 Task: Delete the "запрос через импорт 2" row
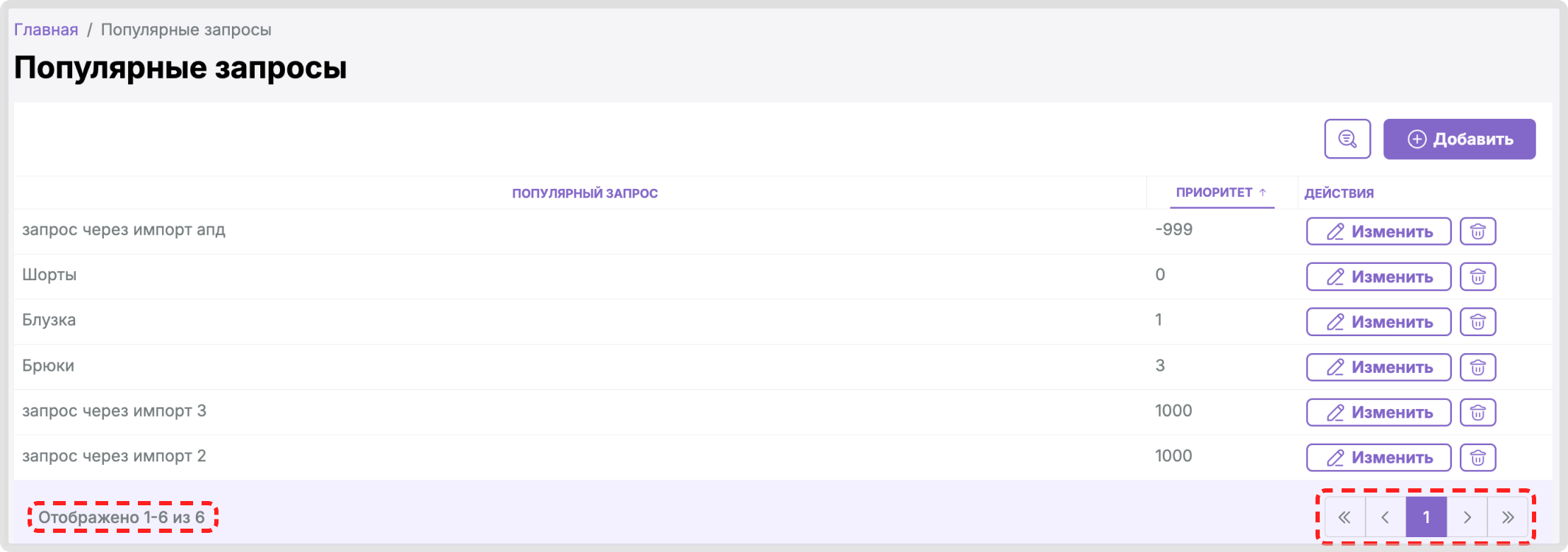pyautogui.click(x=1477, y=458)
